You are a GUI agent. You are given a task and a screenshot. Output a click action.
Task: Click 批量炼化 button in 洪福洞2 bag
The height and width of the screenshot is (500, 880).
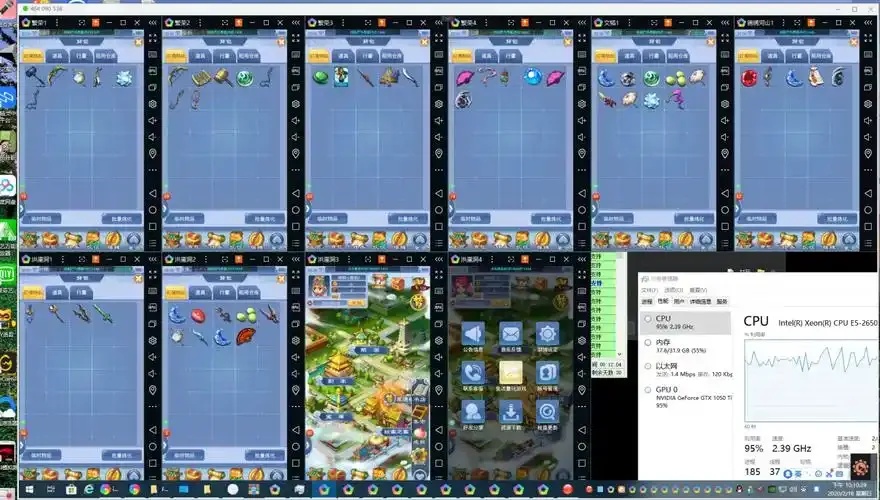click(264, 455)
